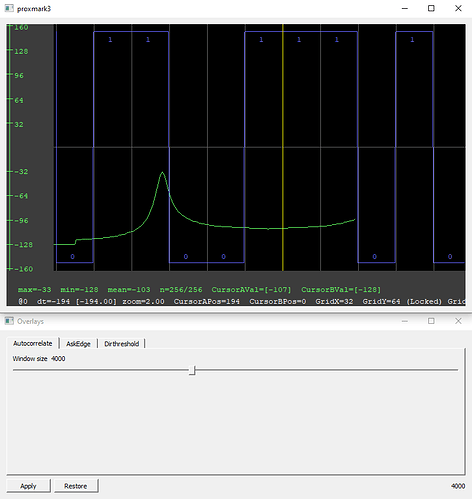Viewport: 472px width, 499px height.
Task: Click the slider track right of handle
Action: pos(327,370)
